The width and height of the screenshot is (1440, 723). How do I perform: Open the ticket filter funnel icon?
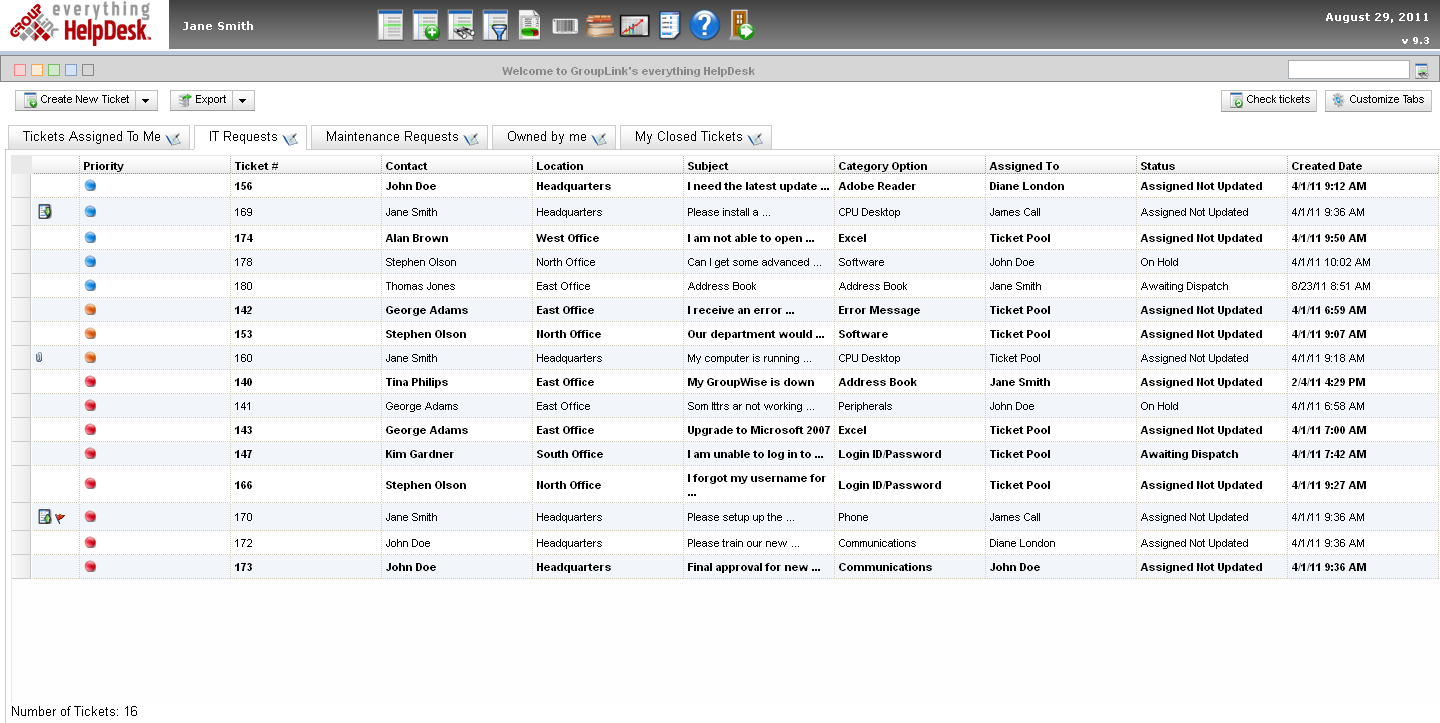[495, 25]
